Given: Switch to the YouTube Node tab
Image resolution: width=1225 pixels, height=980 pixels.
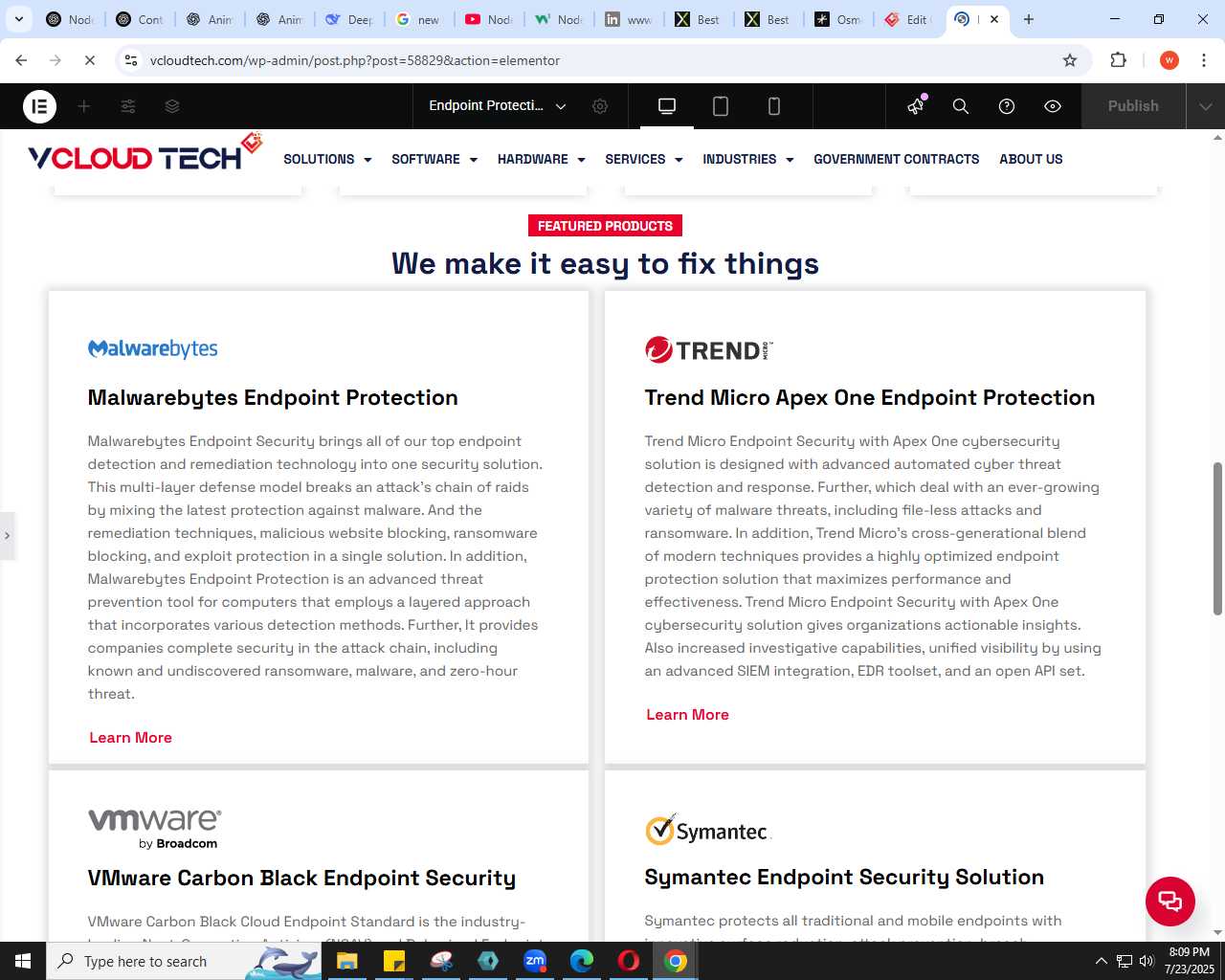Looking at the screenshot, I should click(x=489, y=19).
